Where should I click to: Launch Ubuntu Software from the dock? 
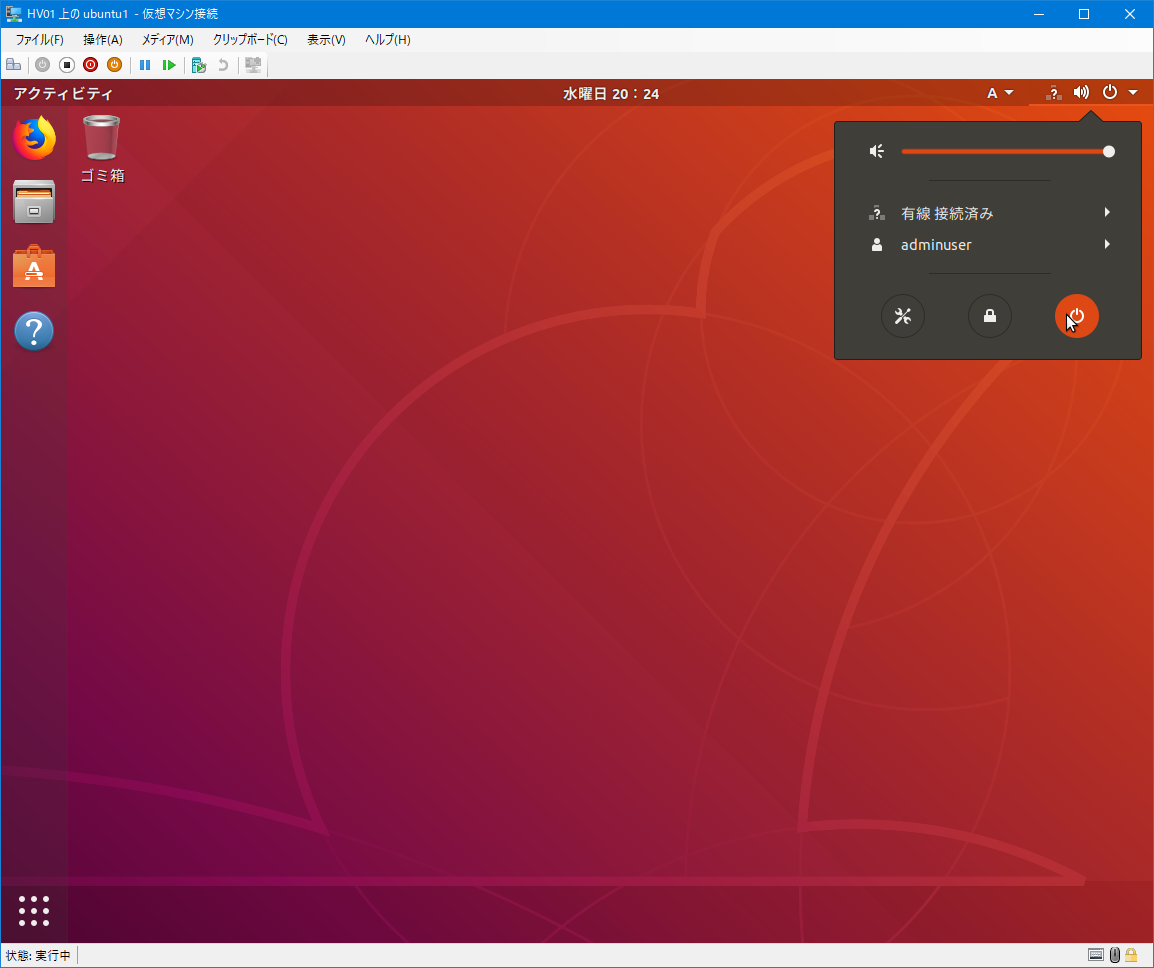click(34, 267)
